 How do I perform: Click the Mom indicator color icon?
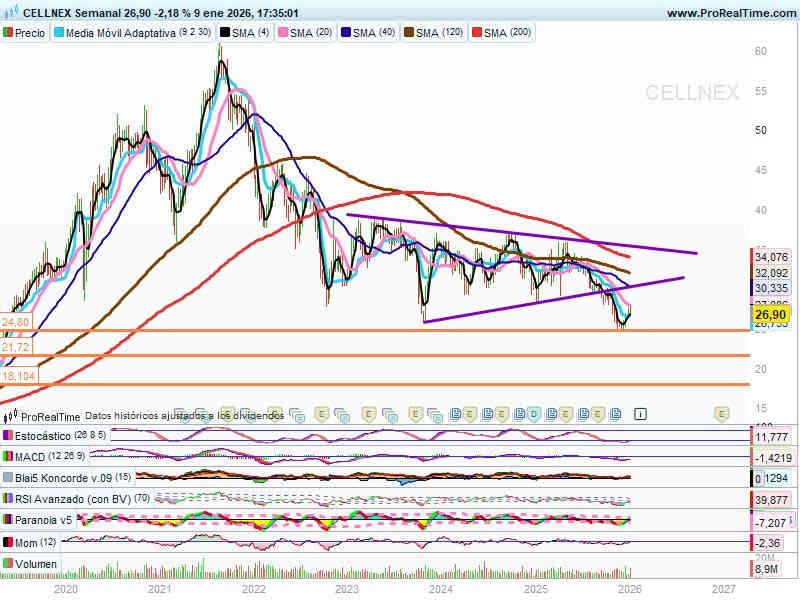9,542
